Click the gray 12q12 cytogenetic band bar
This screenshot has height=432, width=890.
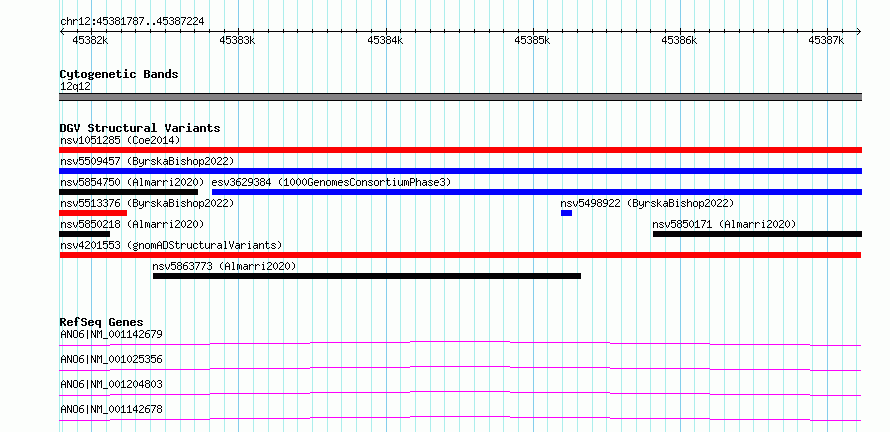coord(460,97)
